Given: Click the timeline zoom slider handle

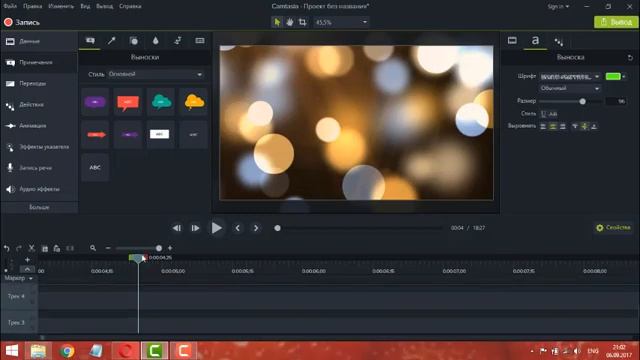Looking at the screenshot, I should [x=159, y=248].
